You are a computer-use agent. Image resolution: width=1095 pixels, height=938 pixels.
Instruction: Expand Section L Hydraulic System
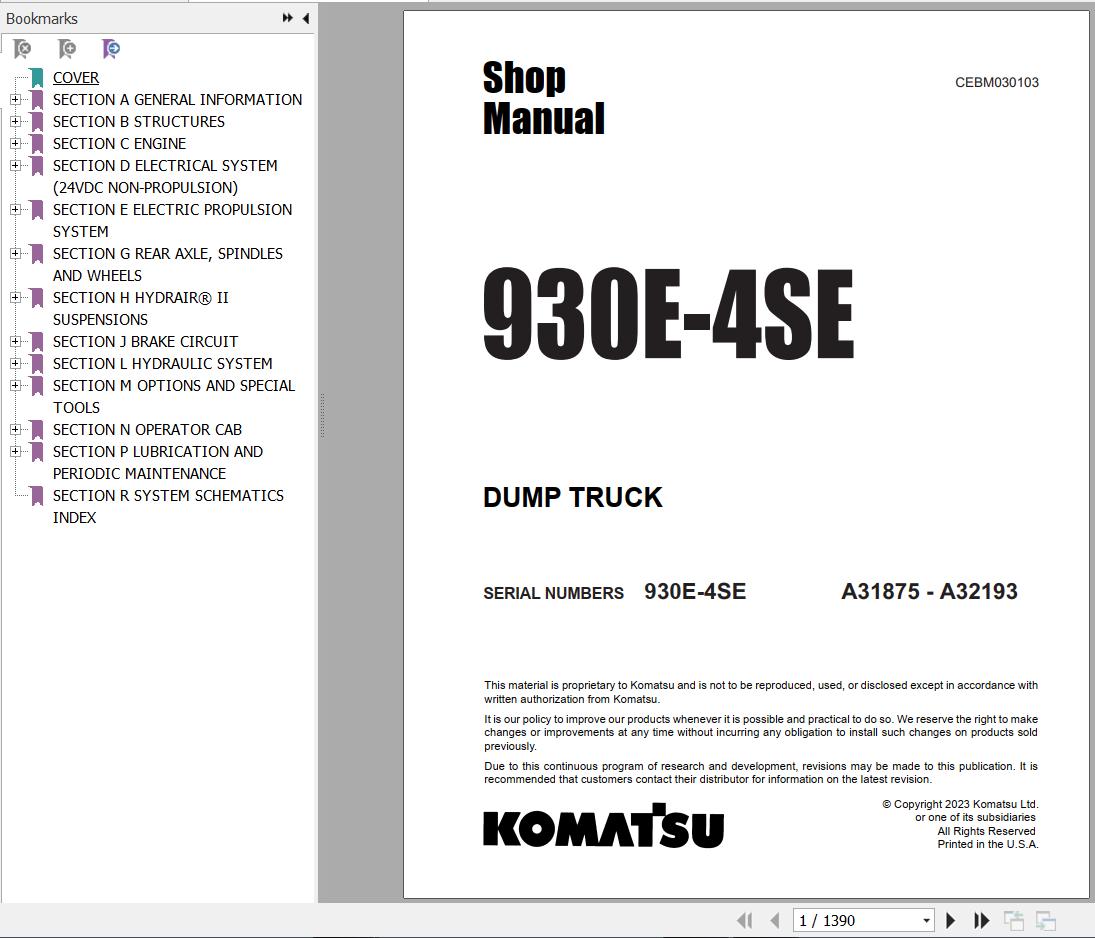[15, 363]
